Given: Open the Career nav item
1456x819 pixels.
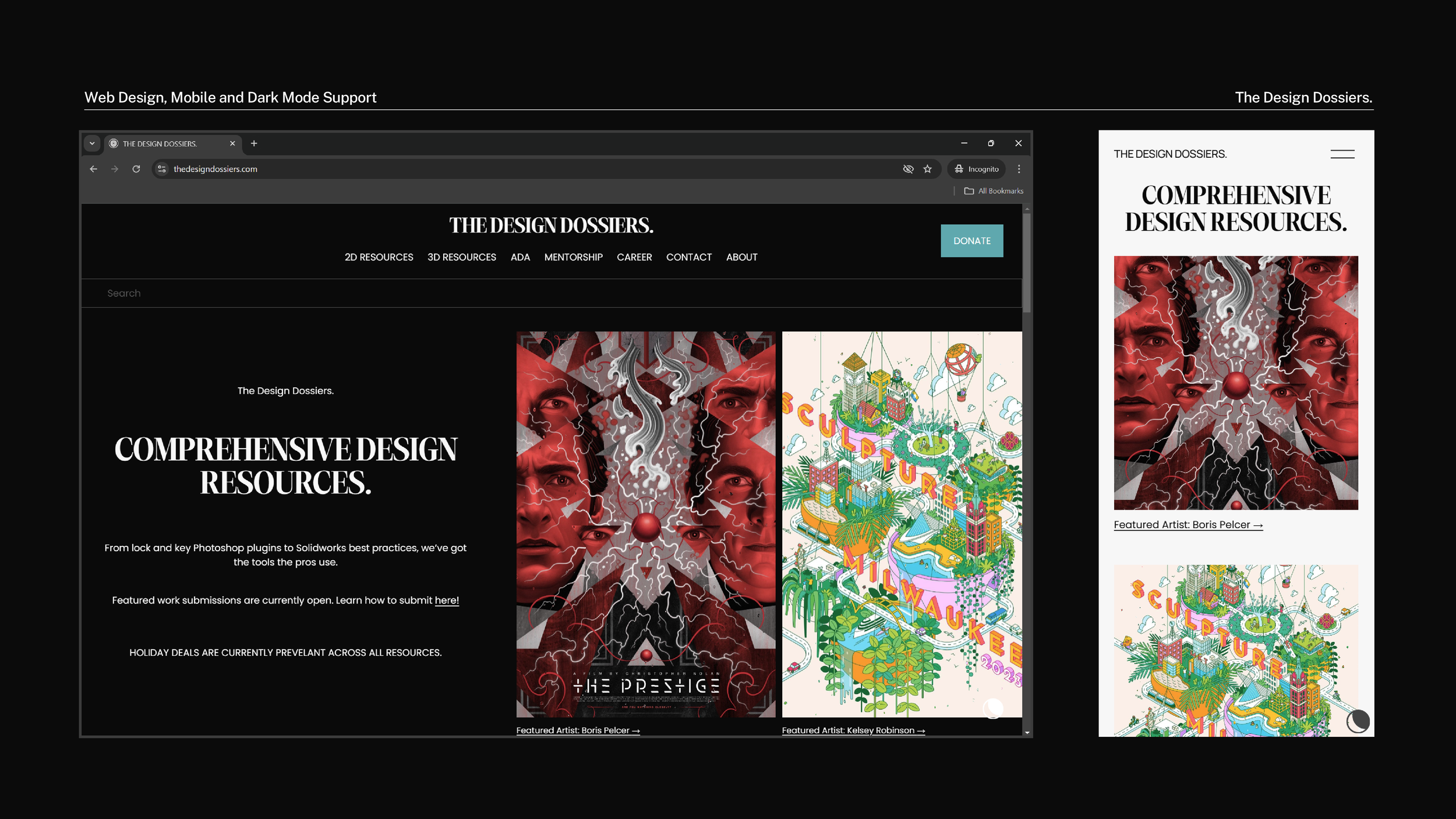Looking at the screenshot, I should coord(634,257).
